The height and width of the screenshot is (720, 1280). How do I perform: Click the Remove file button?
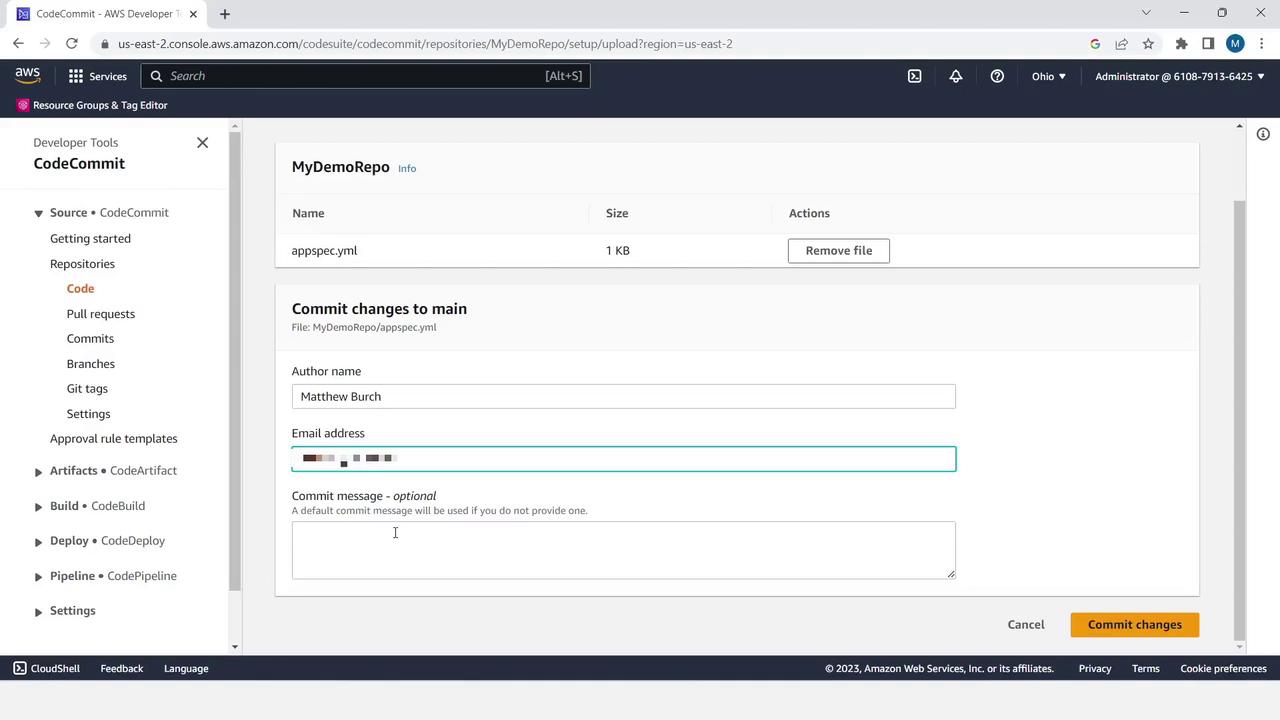point(838,251)
